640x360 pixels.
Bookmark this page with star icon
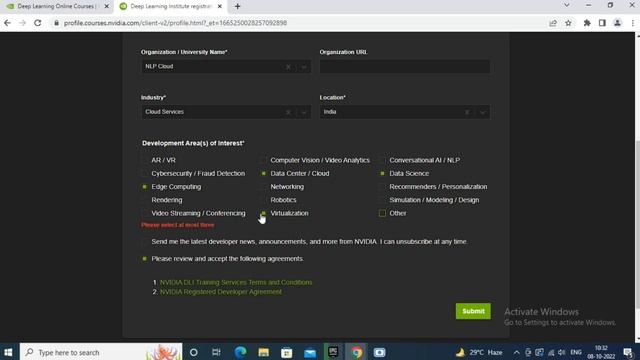(568, 23)
